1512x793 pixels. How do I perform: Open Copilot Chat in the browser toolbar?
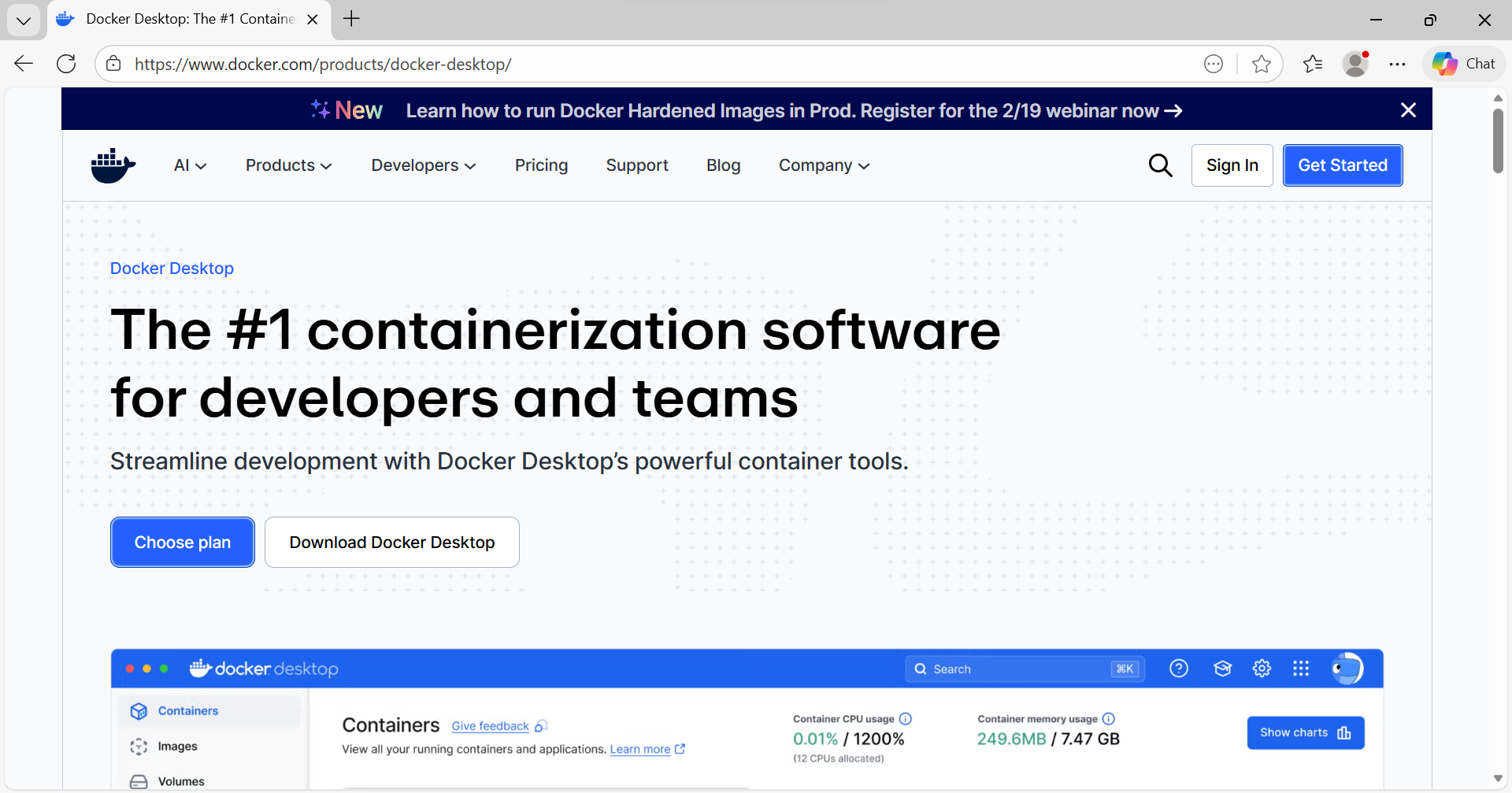click(1463, 63)
